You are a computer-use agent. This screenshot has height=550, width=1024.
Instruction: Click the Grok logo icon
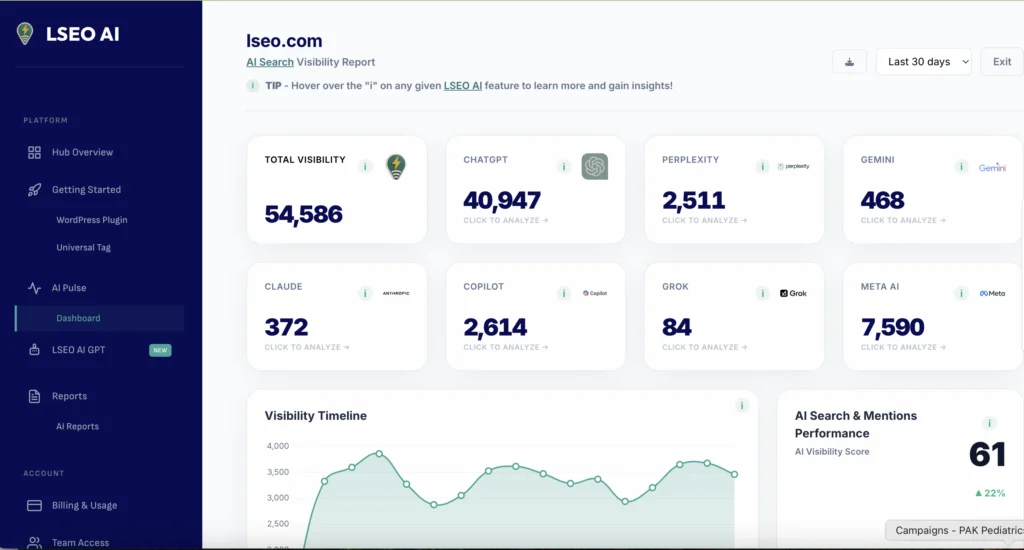(793, 293)
